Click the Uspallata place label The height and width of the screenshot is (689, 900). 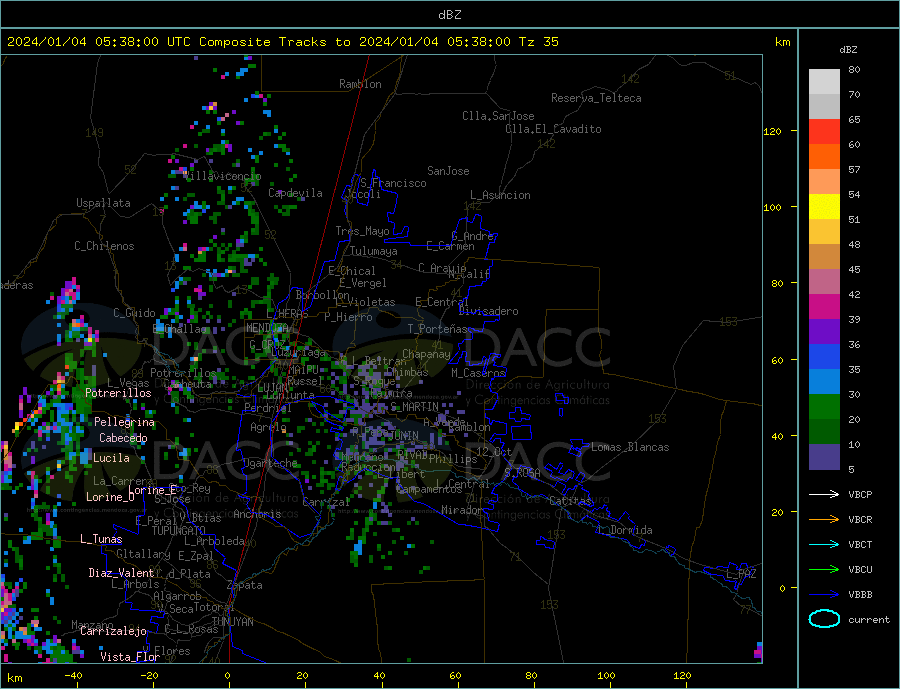pos(103,203)
